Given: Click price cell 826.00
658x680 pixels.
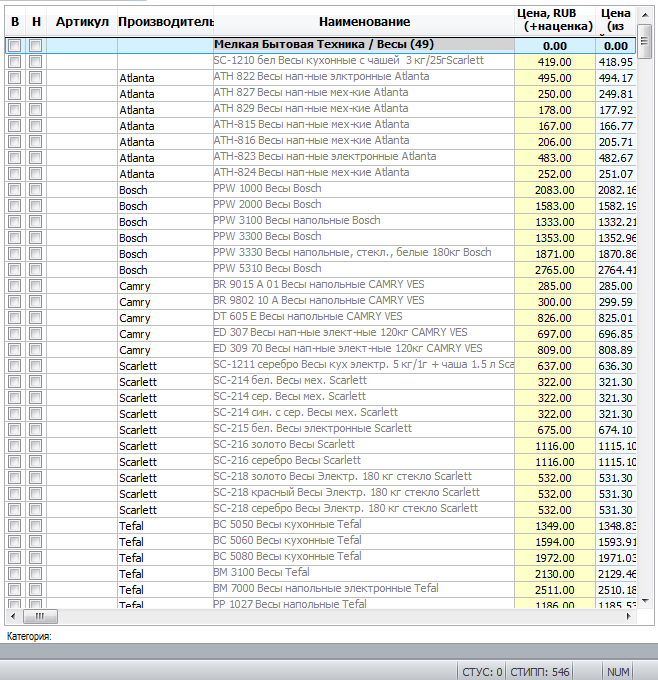Looking at the screenshot, I should point(555,318).
